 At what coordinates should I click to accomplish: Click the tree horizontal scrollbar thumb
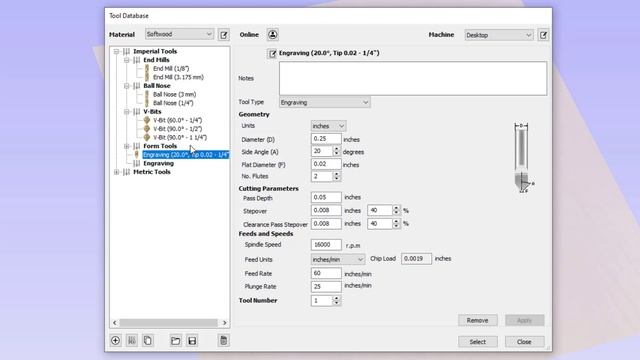(x=169, y=323)
